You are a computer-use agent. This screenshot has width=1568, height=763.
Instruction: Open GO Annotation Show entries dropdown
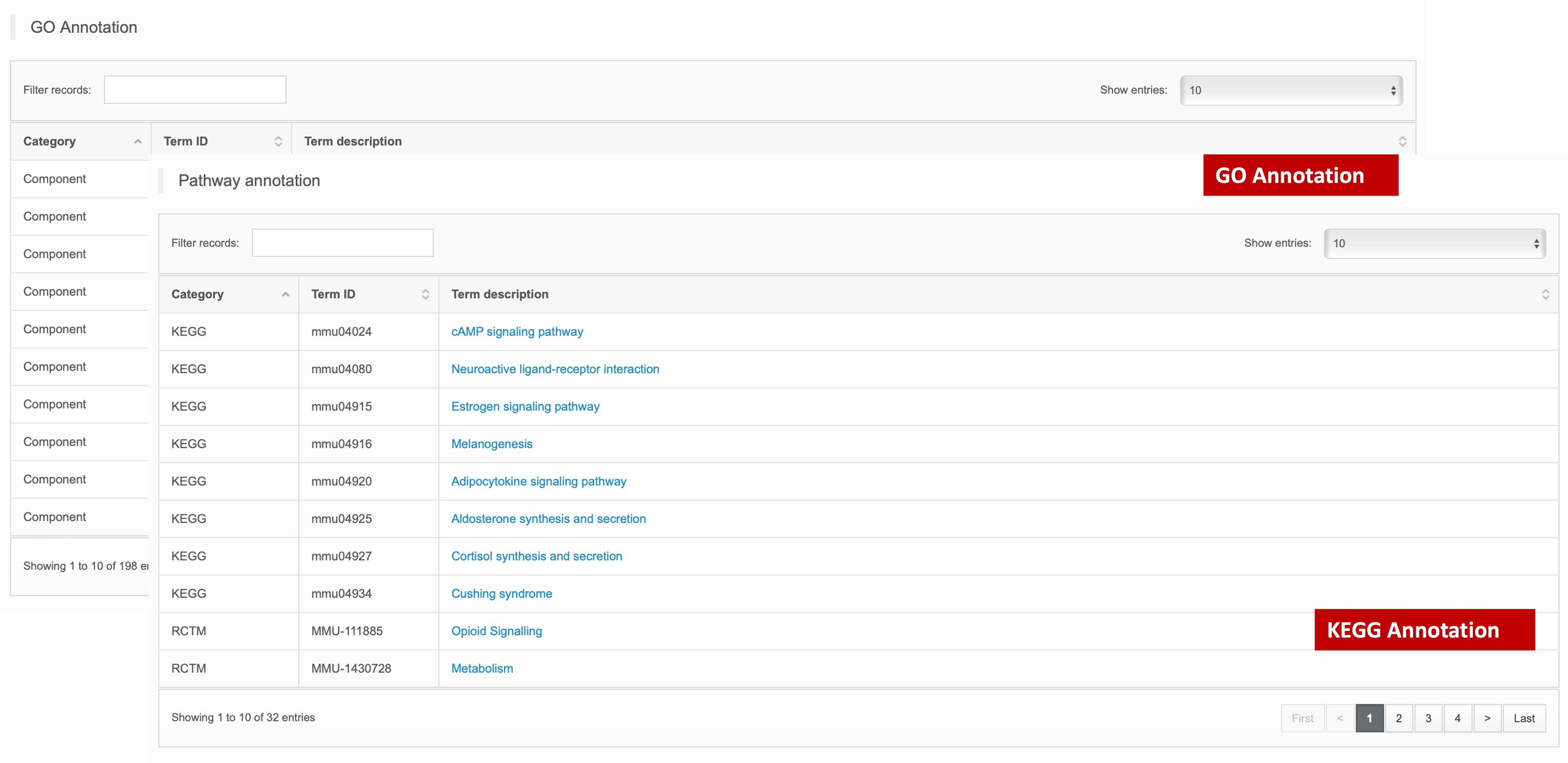1291,90
